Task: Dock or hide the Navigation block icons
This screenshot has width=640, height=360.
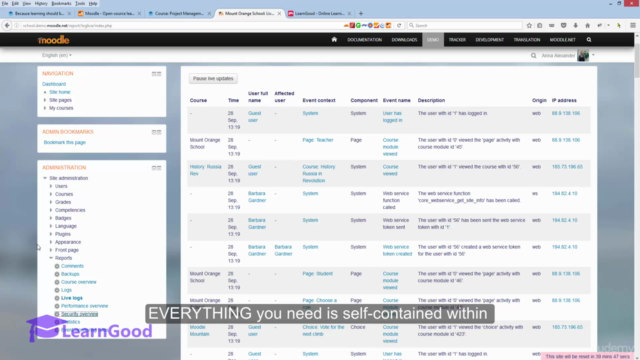Action: 156,74
